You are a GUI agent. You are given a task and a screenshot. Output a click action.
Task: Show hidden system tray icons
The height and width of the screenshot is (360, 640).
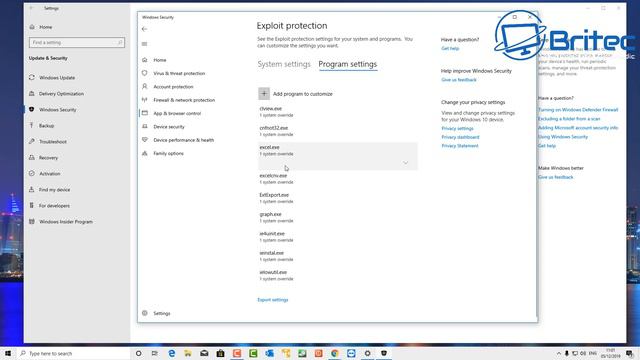click(x=558, y=353)
